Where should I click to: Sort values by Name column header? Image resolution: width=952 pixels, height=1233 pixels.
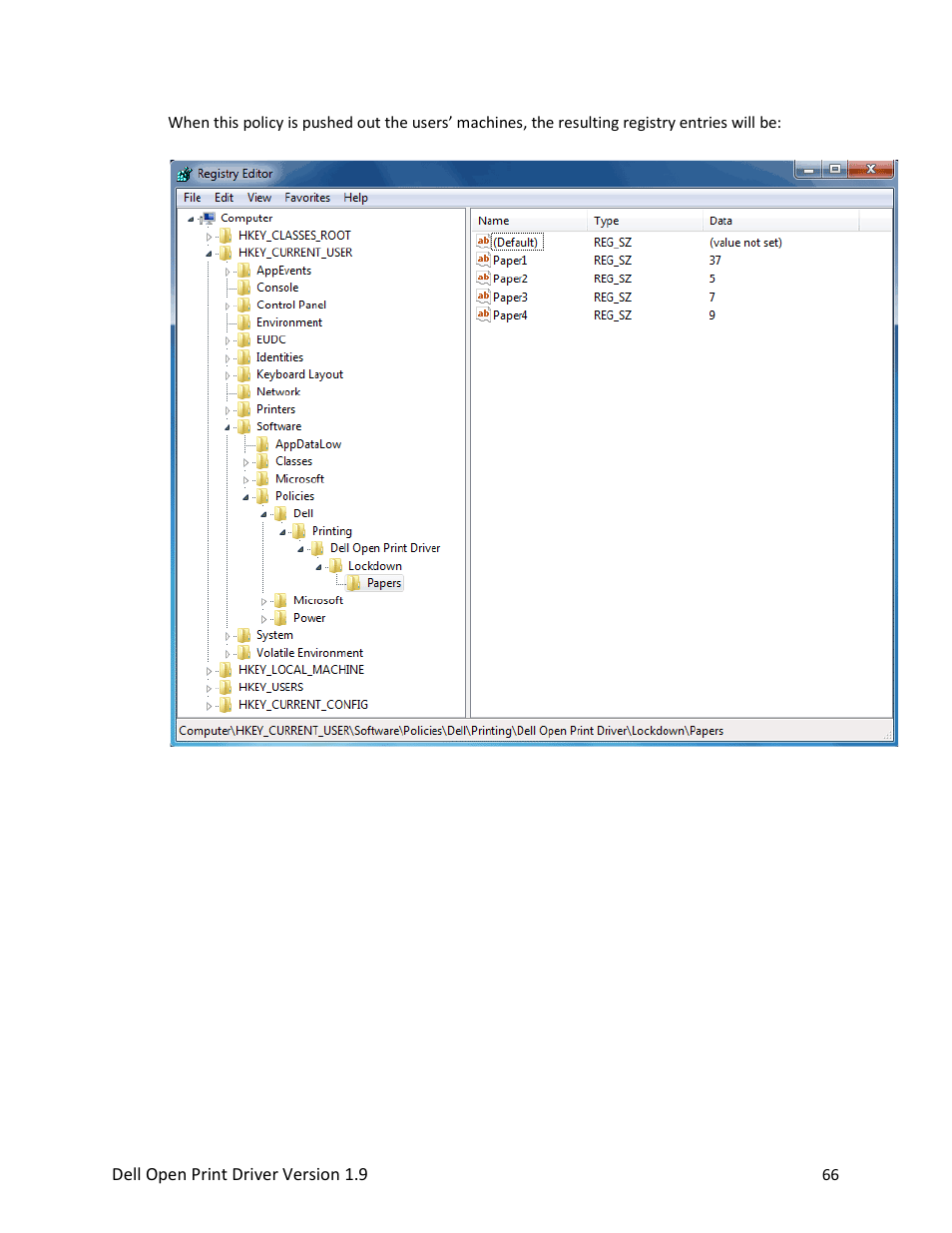point(530,221)
